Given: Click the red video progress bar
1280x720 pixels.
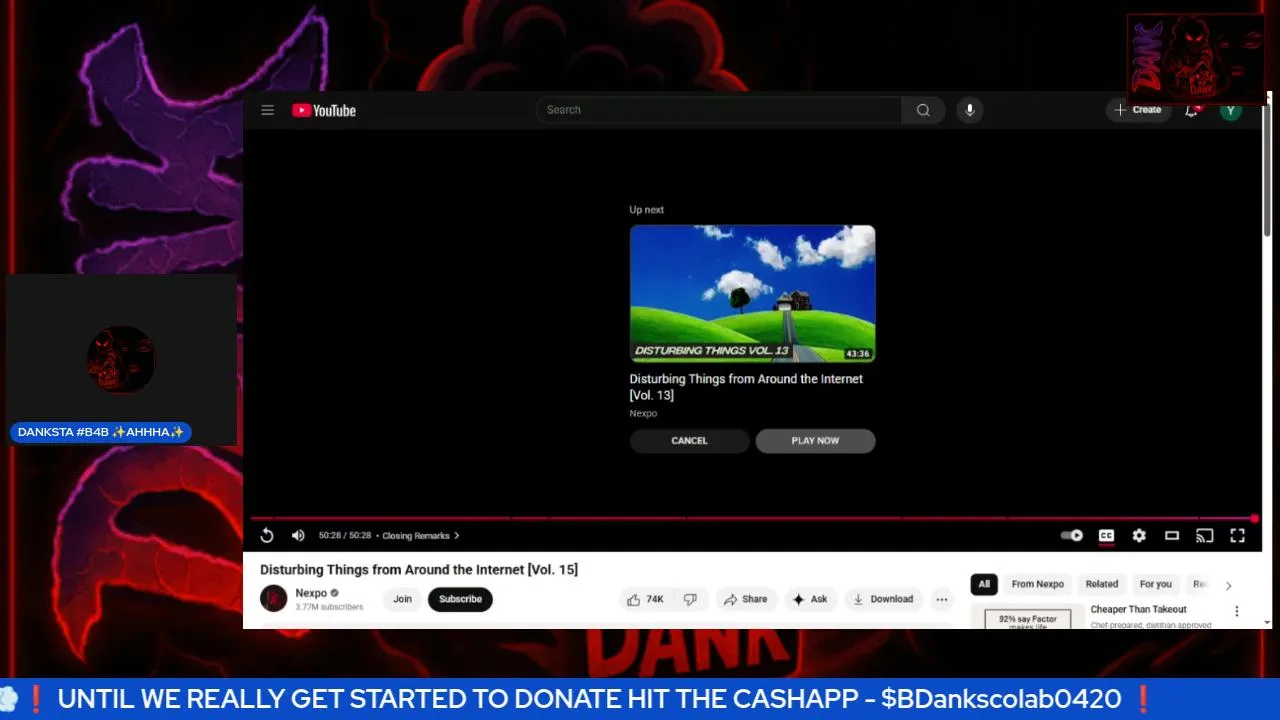Looking at the screenshot, I should [753, 518].
